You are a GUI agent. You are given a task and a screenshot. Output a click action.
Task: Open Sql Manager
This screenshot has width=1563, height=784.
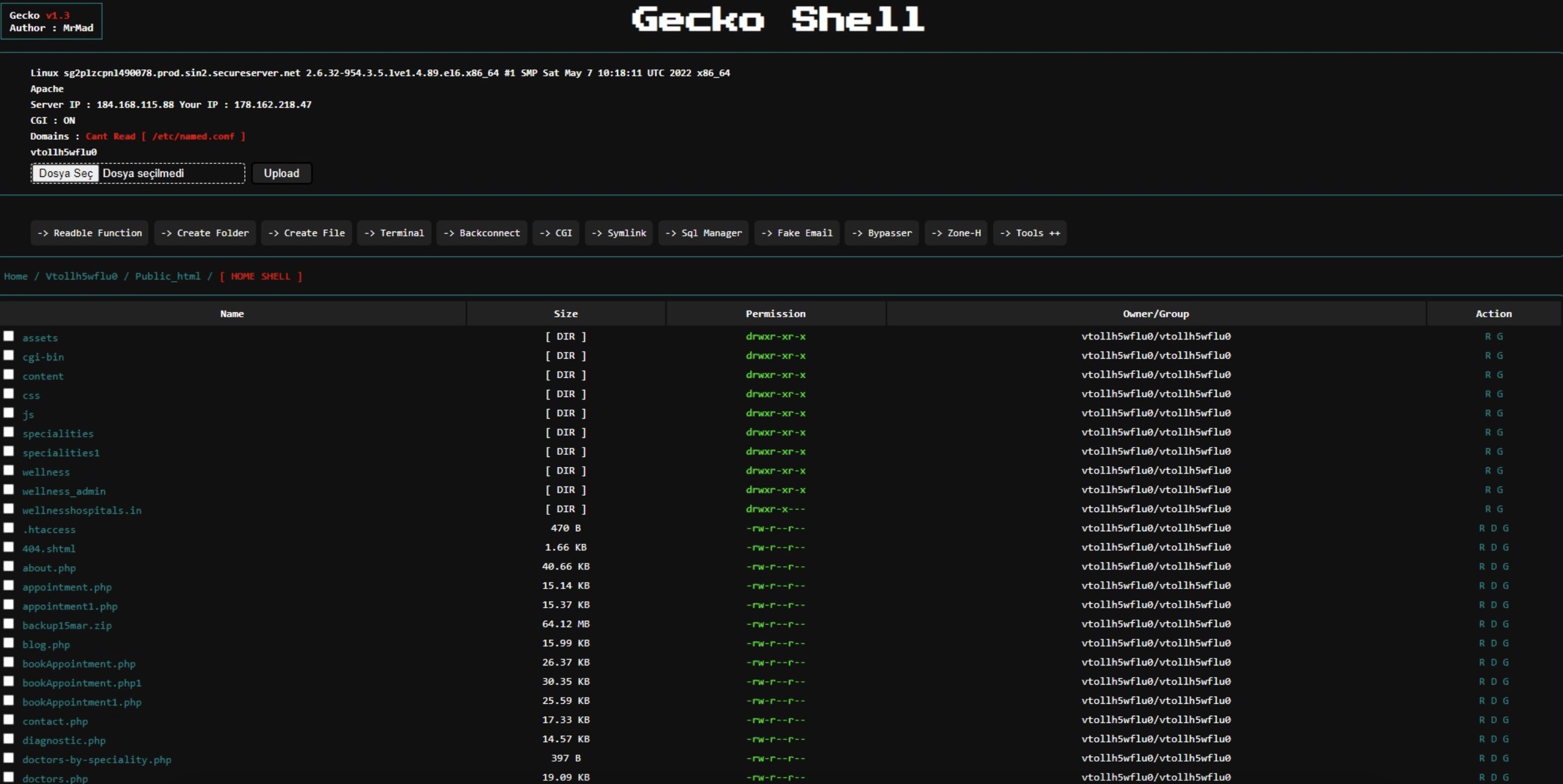pos(703,233)
